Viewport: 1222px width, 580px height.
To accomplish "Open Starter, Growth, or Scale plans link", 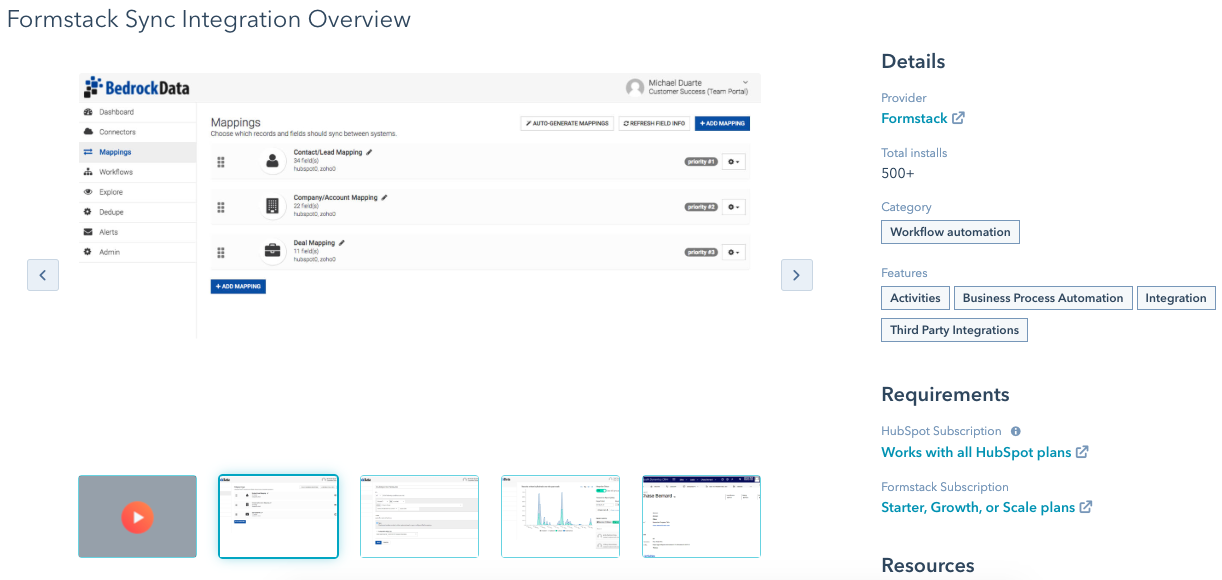I will click(x=978, y=507).
